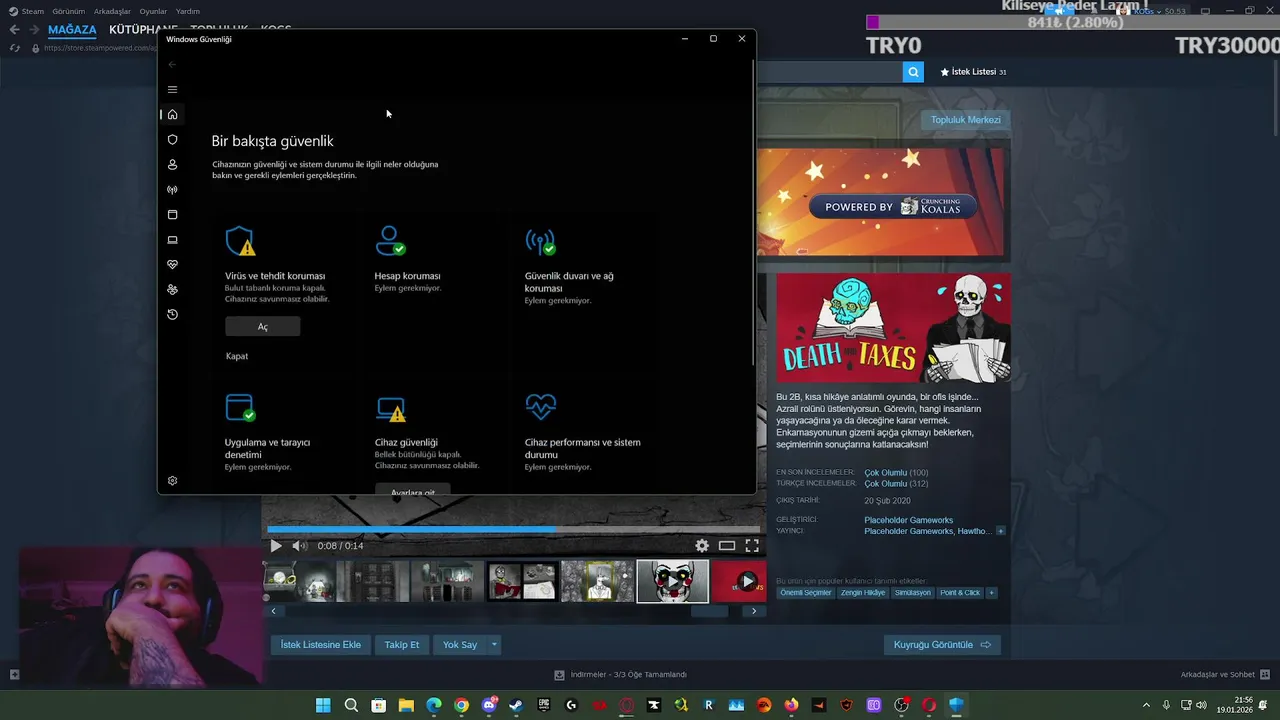Open the dropdown arrow beside Yok Say
The height and width of the screenshot is (720, 1280).
pyautogui.click(x=494, y=645)
